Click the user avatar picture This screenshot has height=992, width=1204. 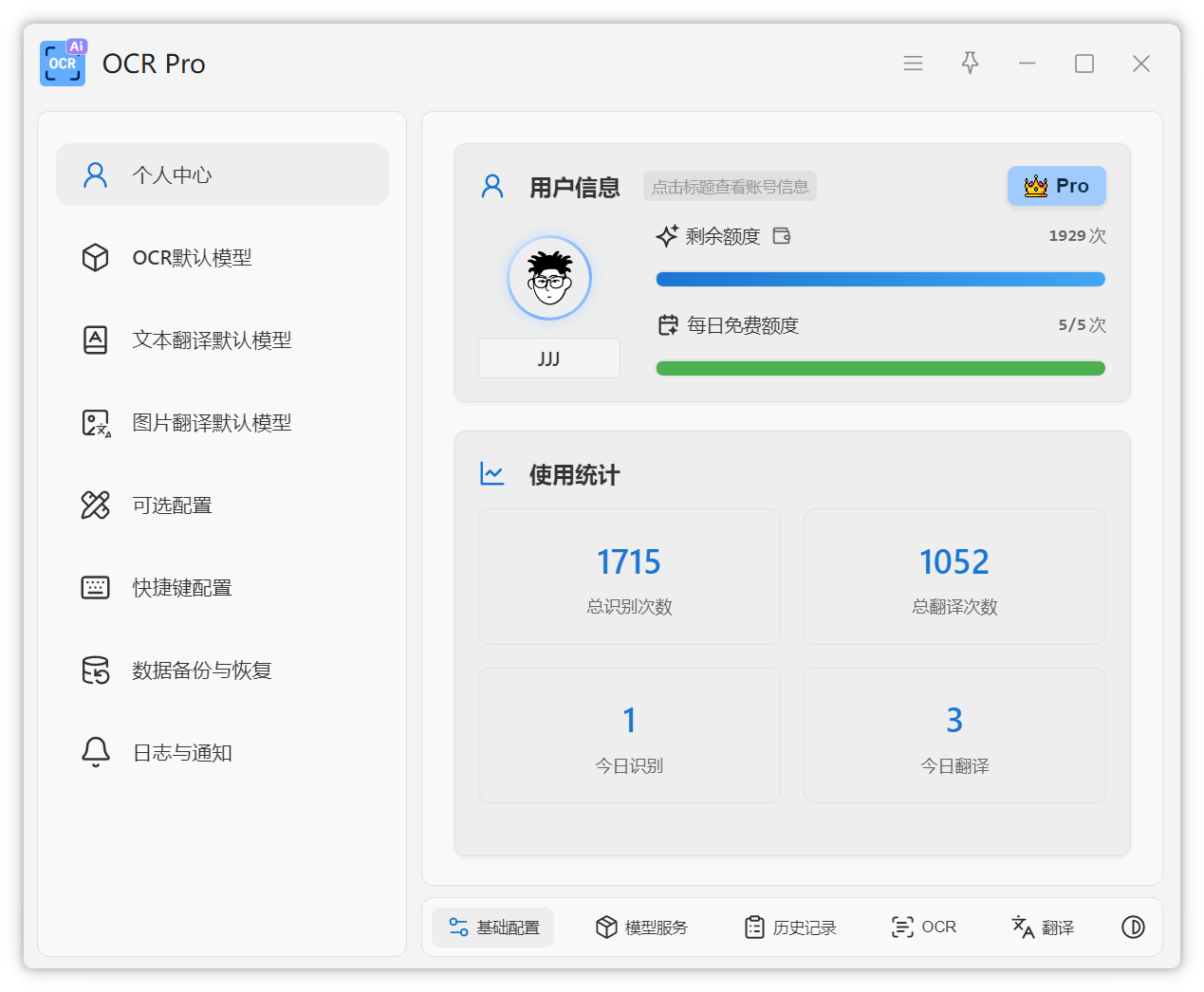point(549,278)
